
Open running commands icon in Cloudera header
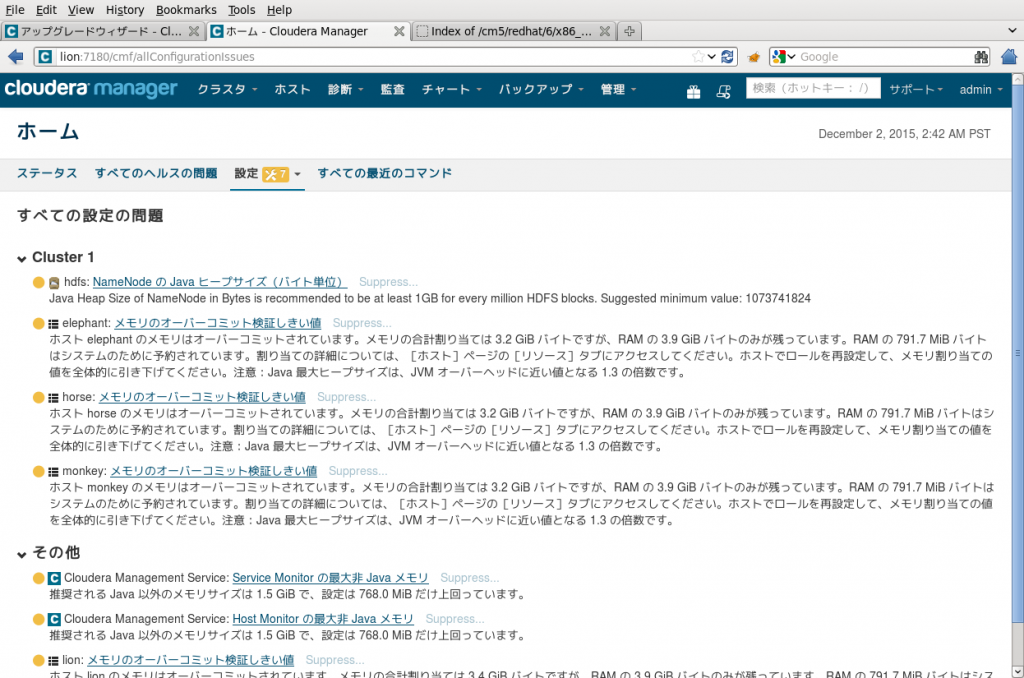pyautogui.click(x=724, y=91)
